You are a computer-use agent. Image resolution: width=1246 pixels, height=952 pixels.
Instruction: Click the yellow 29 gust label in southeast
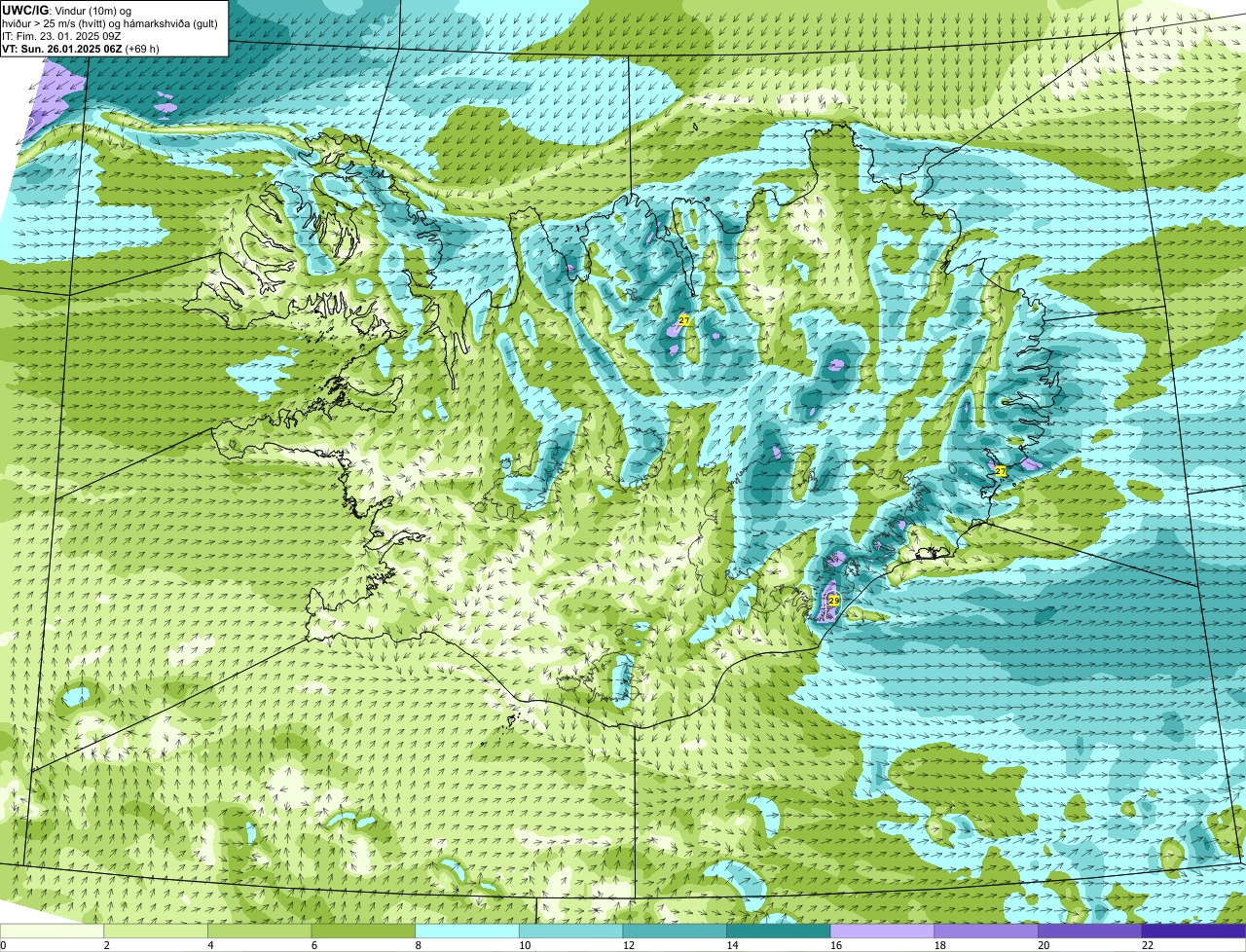(834, 601)
